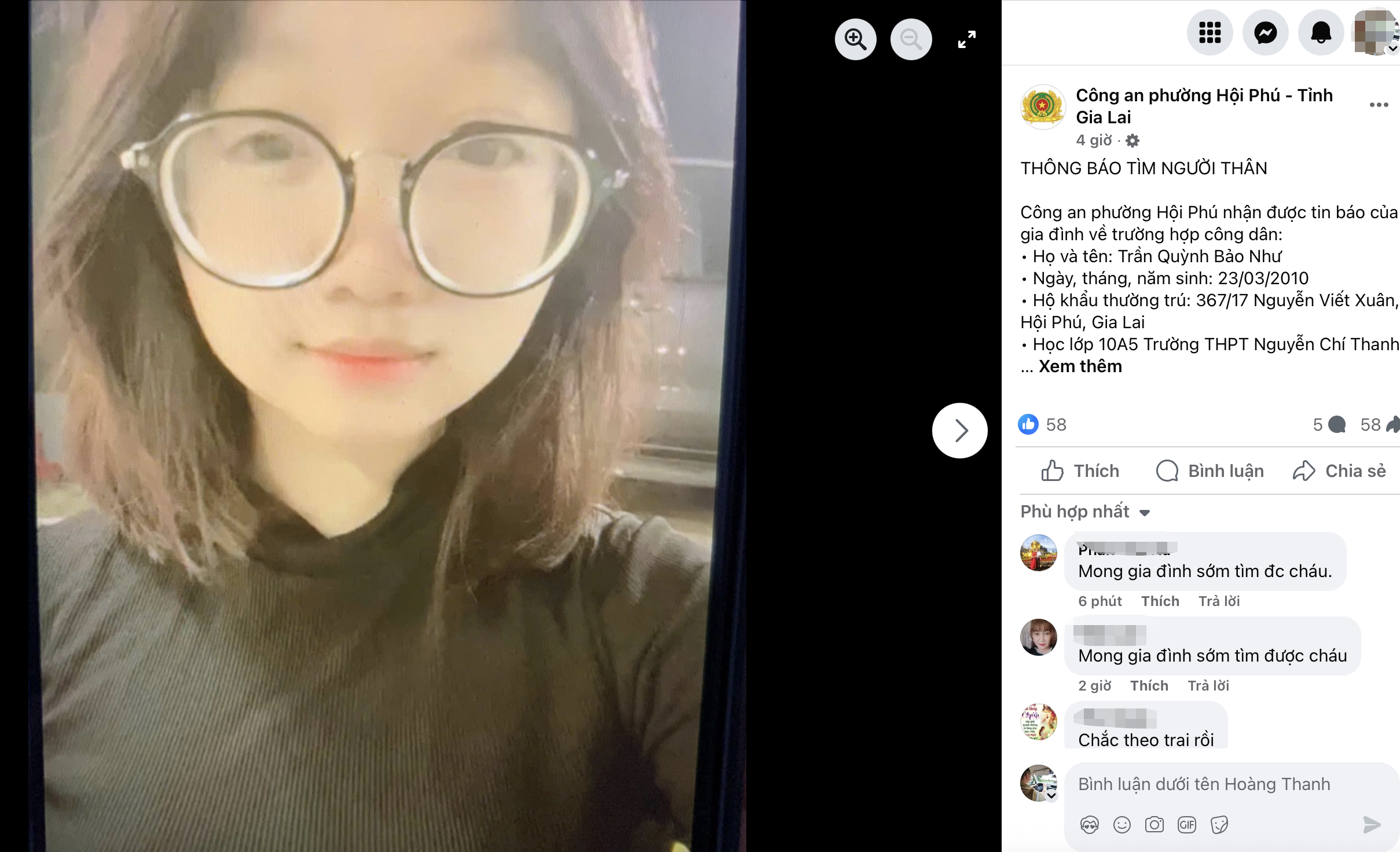Like the 2 giờ comment

(1149, 686)
